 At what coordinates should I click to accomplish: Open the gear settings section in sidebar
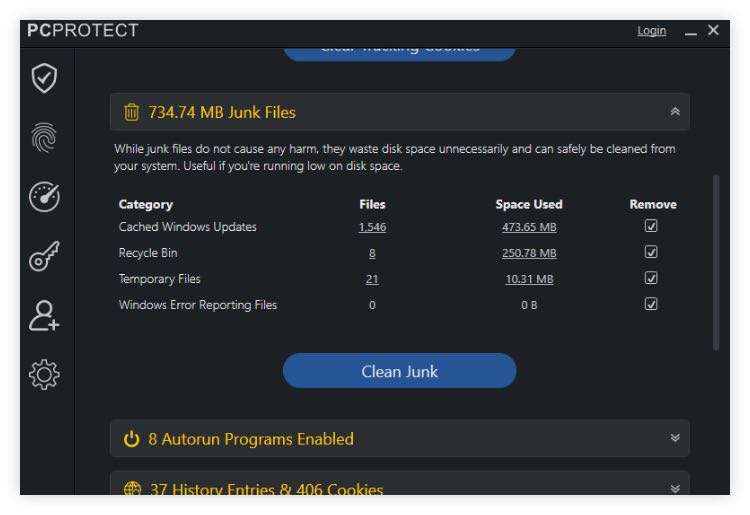tap(44, 374)
